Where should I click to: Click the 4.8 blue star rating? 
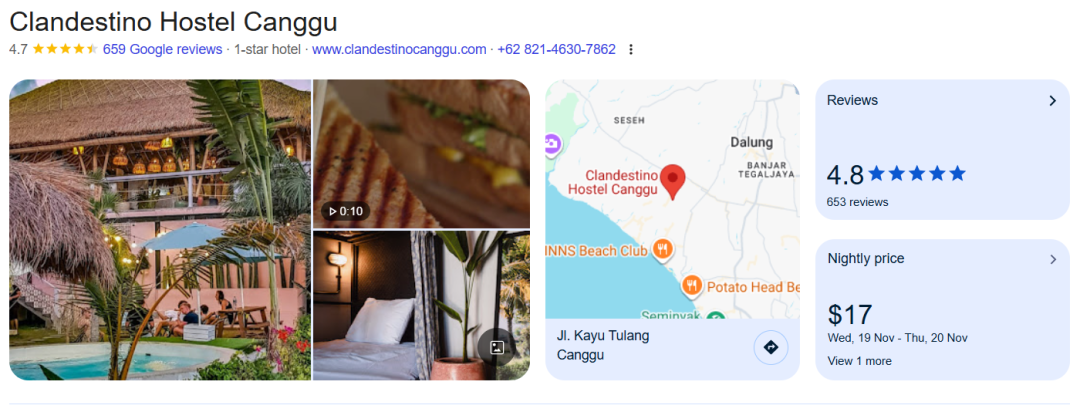click(896, 174)
